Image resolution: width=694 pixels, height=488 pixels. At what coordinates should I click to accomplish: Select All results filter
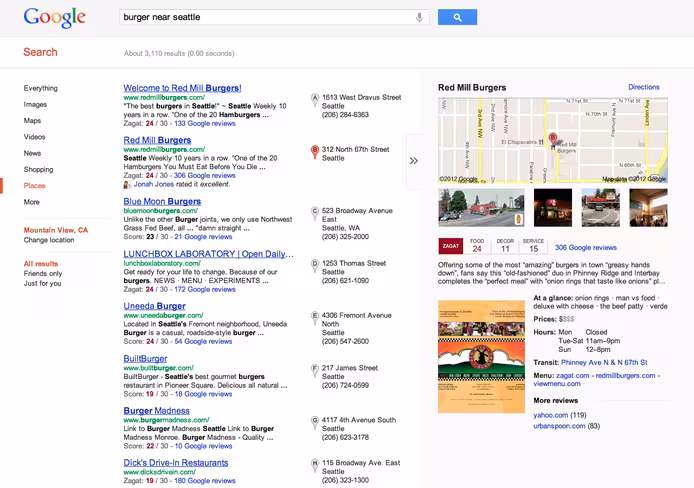[41, 264]
